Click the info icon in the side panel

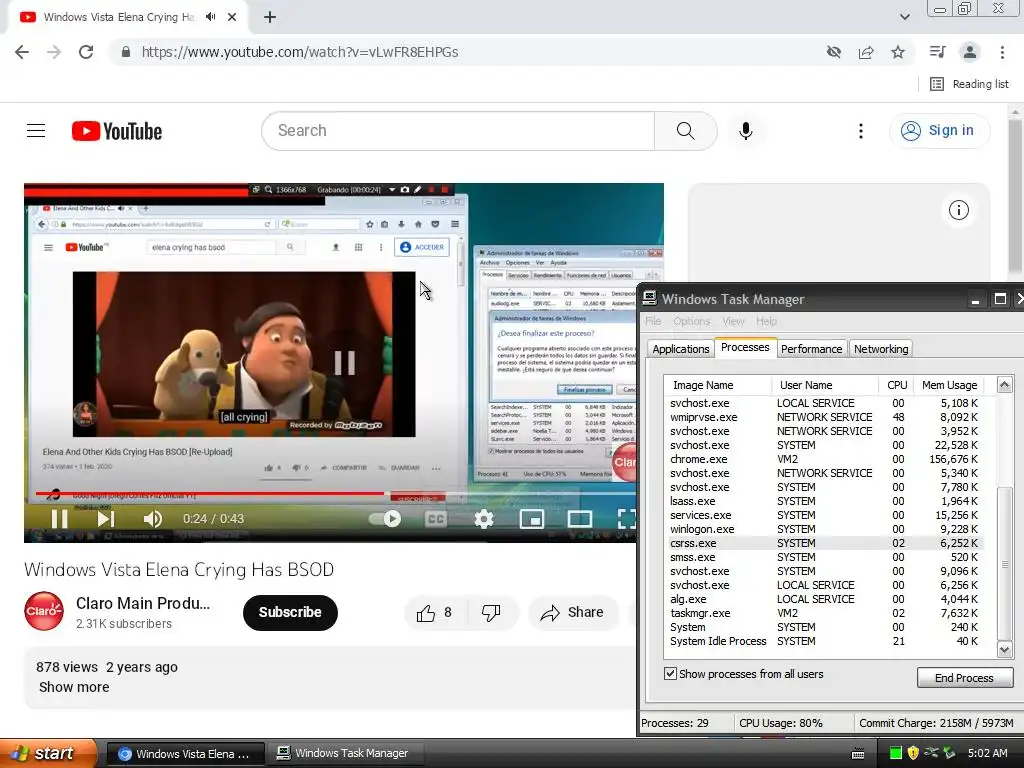(x=958, y=210)
